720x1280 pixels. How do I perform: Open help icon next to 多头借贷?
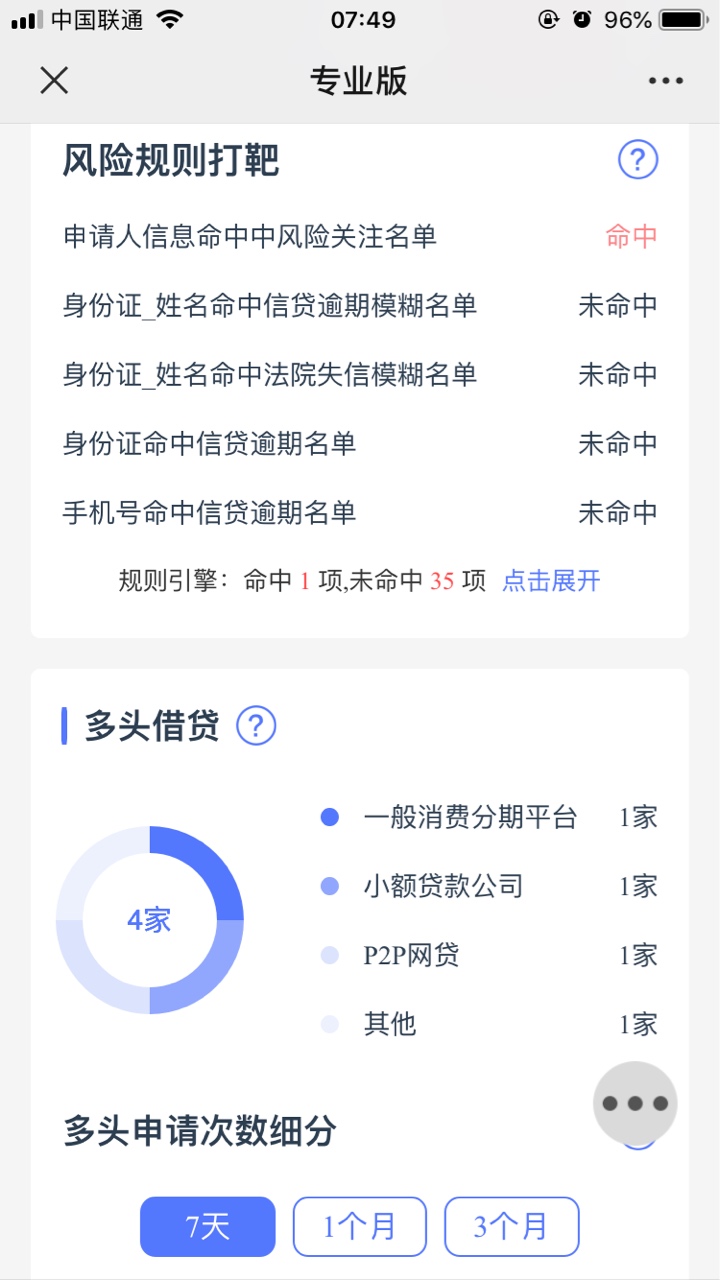256,726
